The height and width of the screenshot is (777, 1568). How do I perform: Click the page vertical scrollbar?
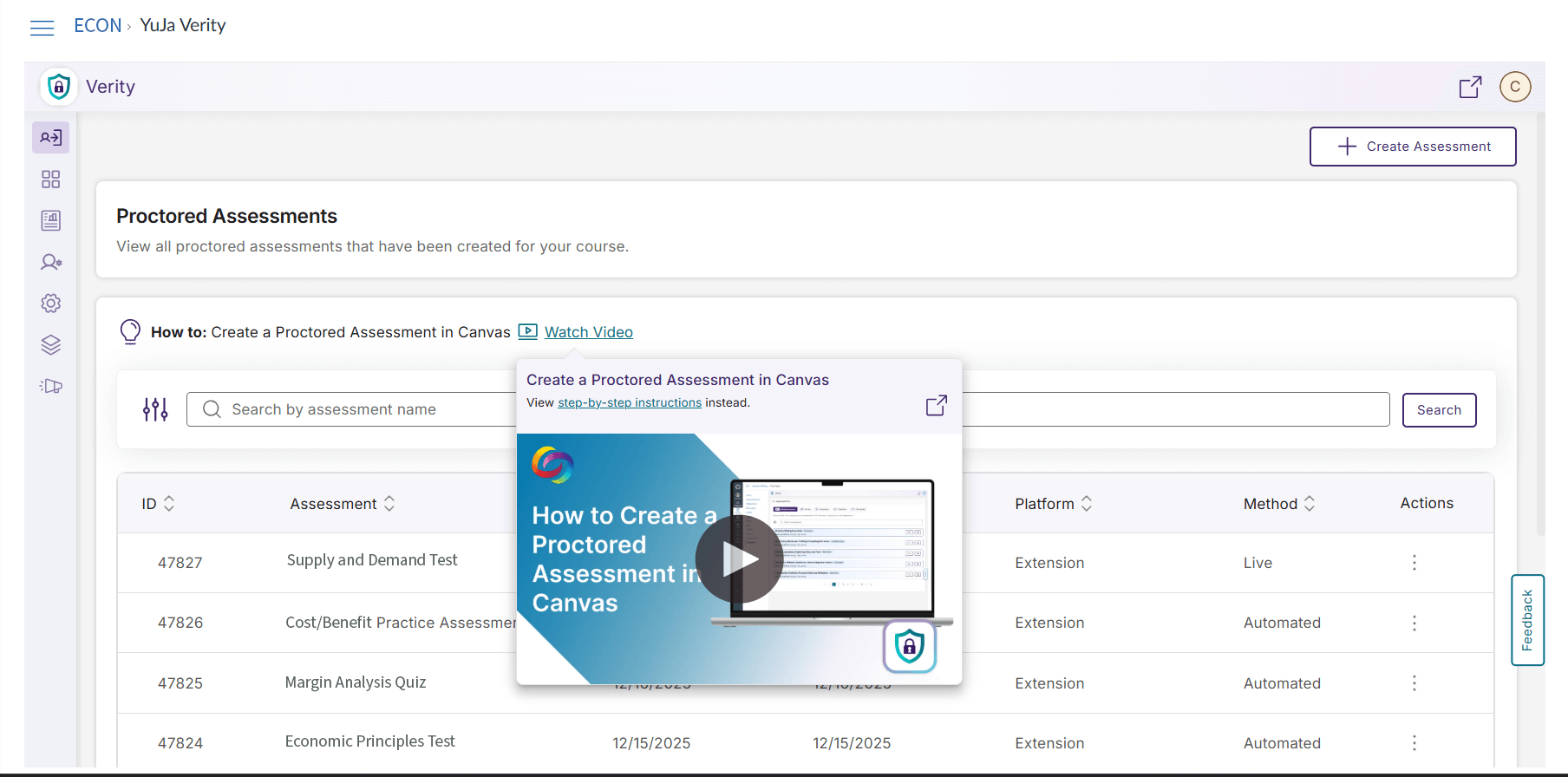(x=1540, y=323)
